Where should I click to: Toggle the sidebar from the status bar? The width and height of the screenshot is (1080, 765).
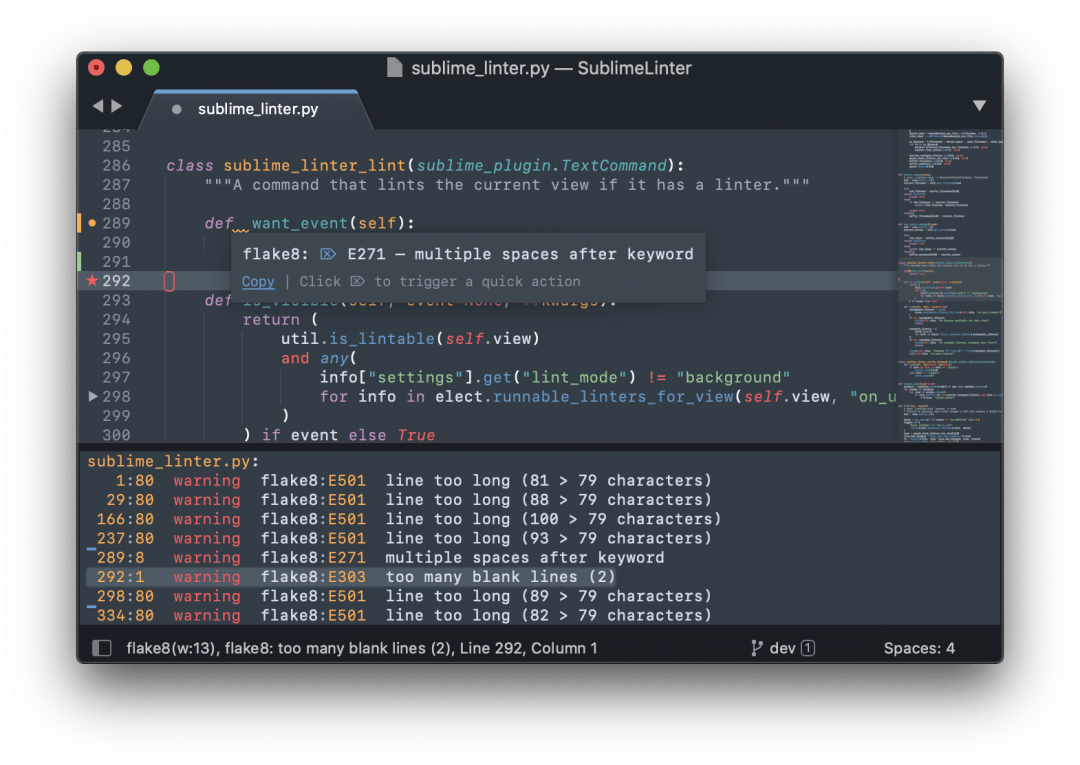click(x=101, y=648)
